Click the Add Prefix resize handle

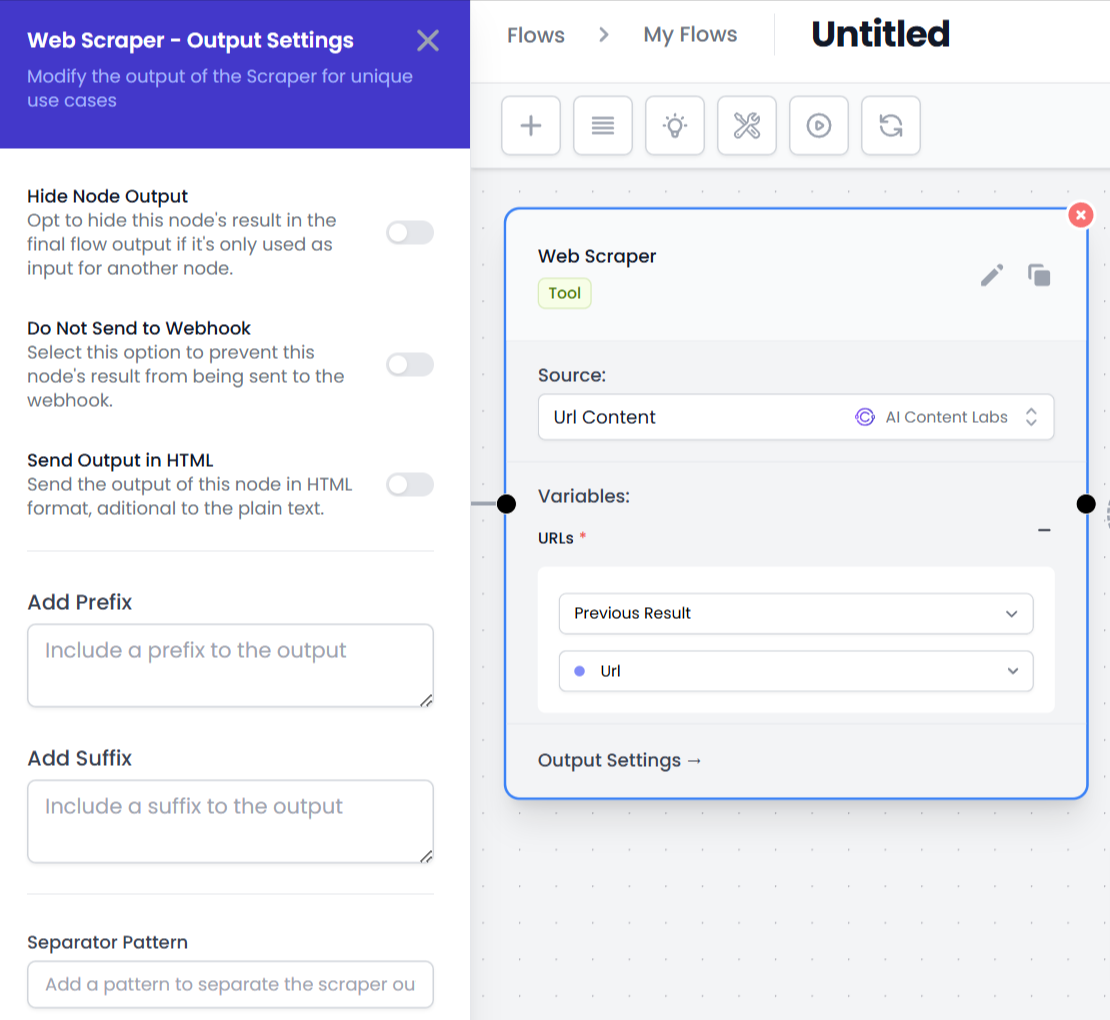pos(425,700)
